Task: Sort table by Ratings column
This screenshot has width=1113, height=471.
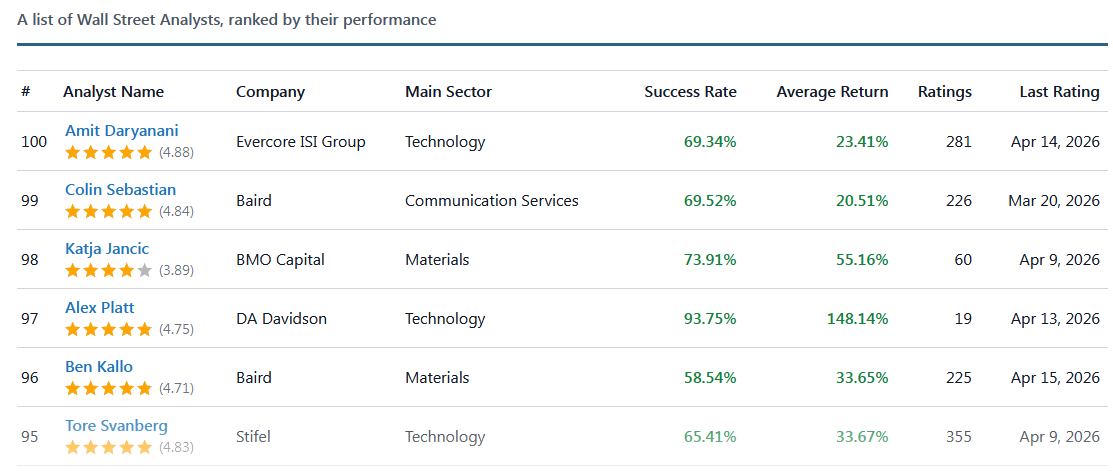Action: (944, 92)
